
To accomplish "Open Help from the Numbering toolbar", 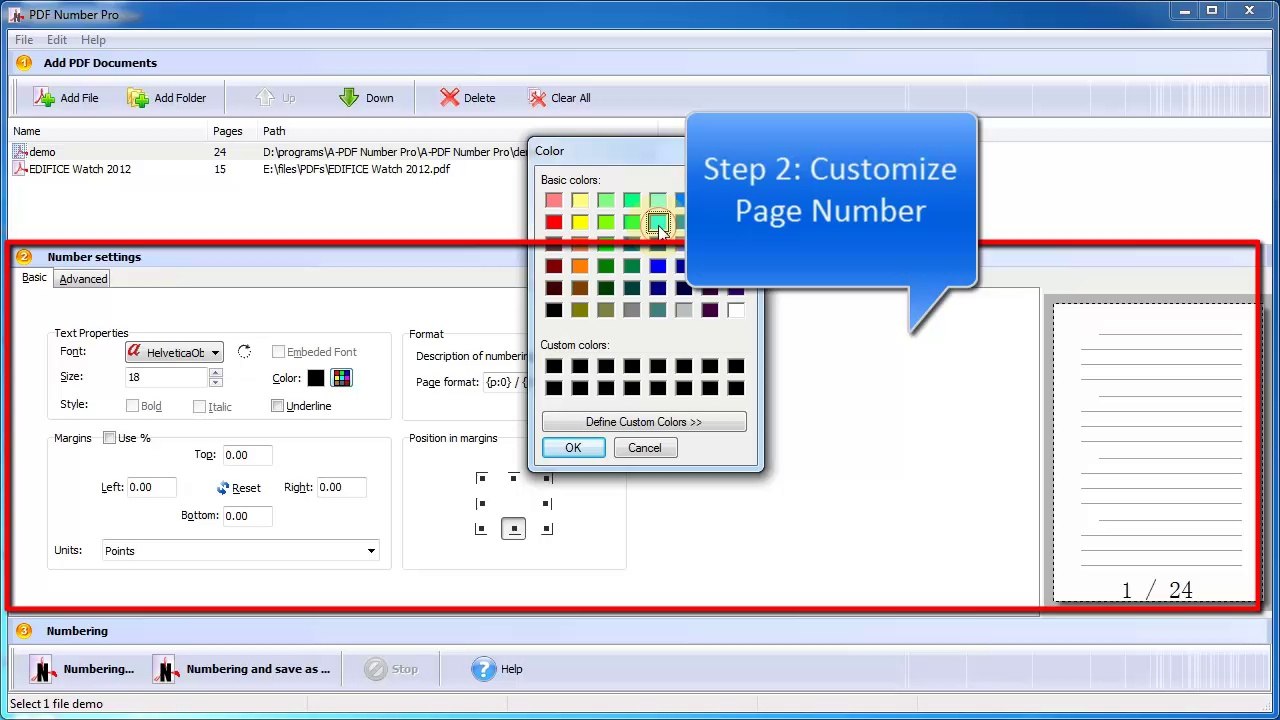I will (x=497, y=669).
